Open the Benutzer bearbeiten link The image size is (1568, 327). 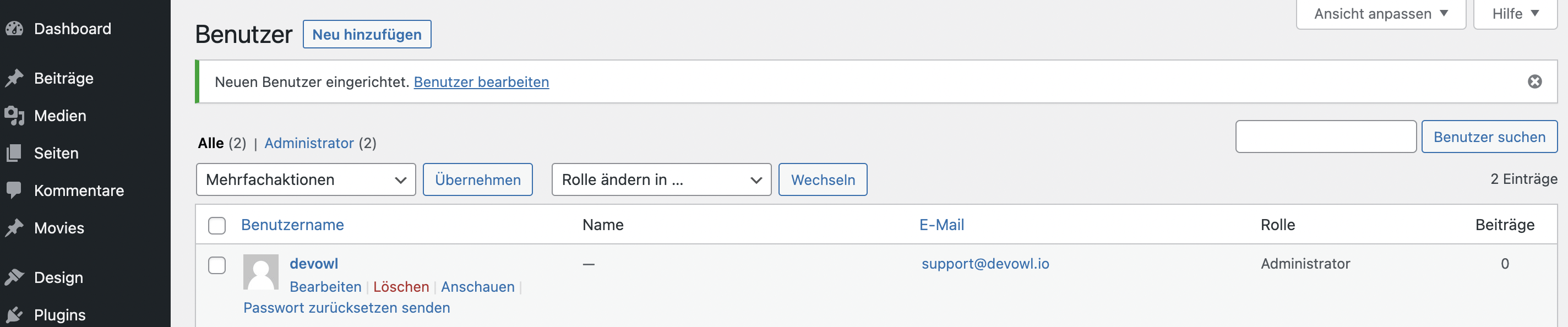pos(481,82)
